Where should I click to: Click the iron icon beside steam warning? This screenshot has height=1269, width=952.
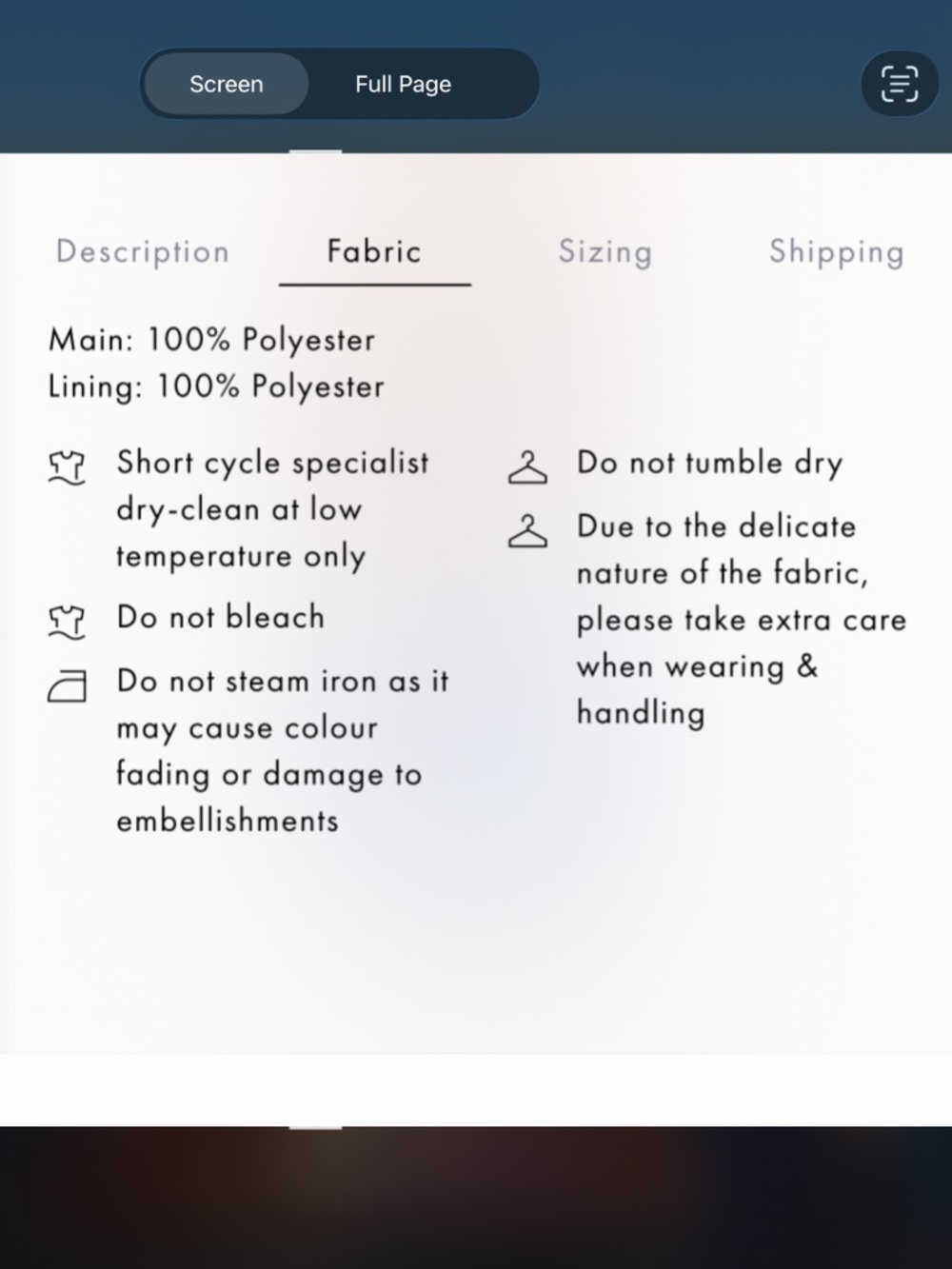point(67,685)
